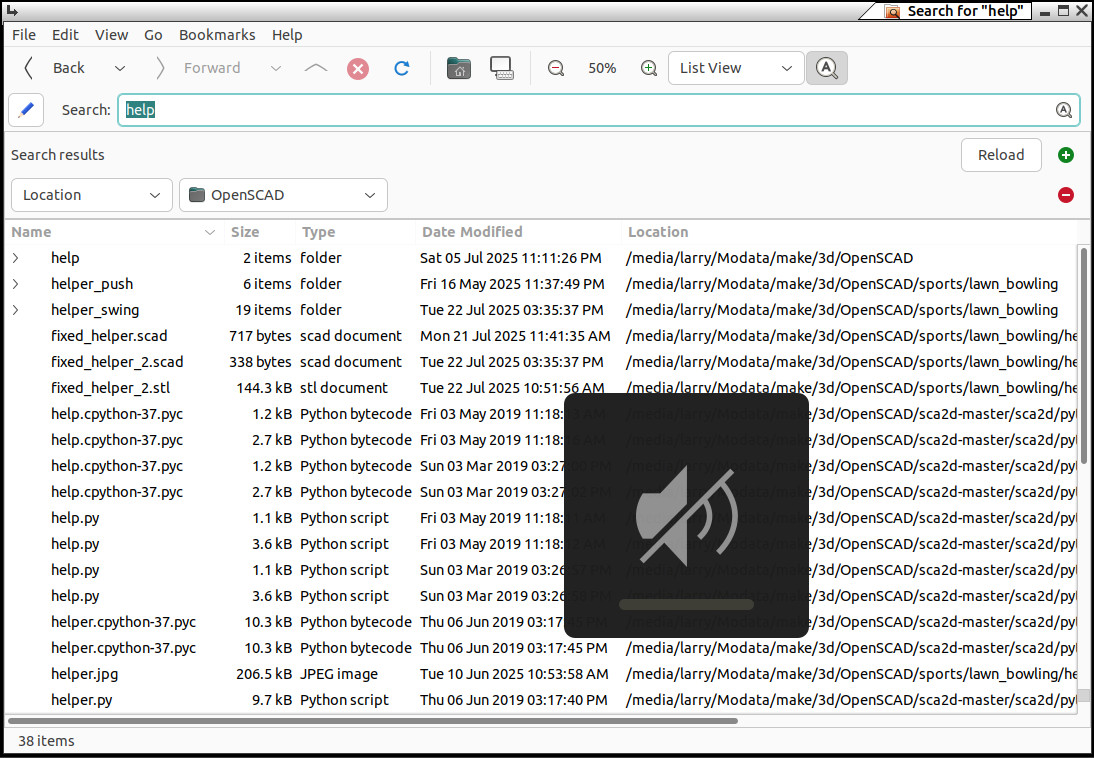Click the Home folder toolbar icon
The width and height of the screenshot is (1094, 758).
(459, 68)
